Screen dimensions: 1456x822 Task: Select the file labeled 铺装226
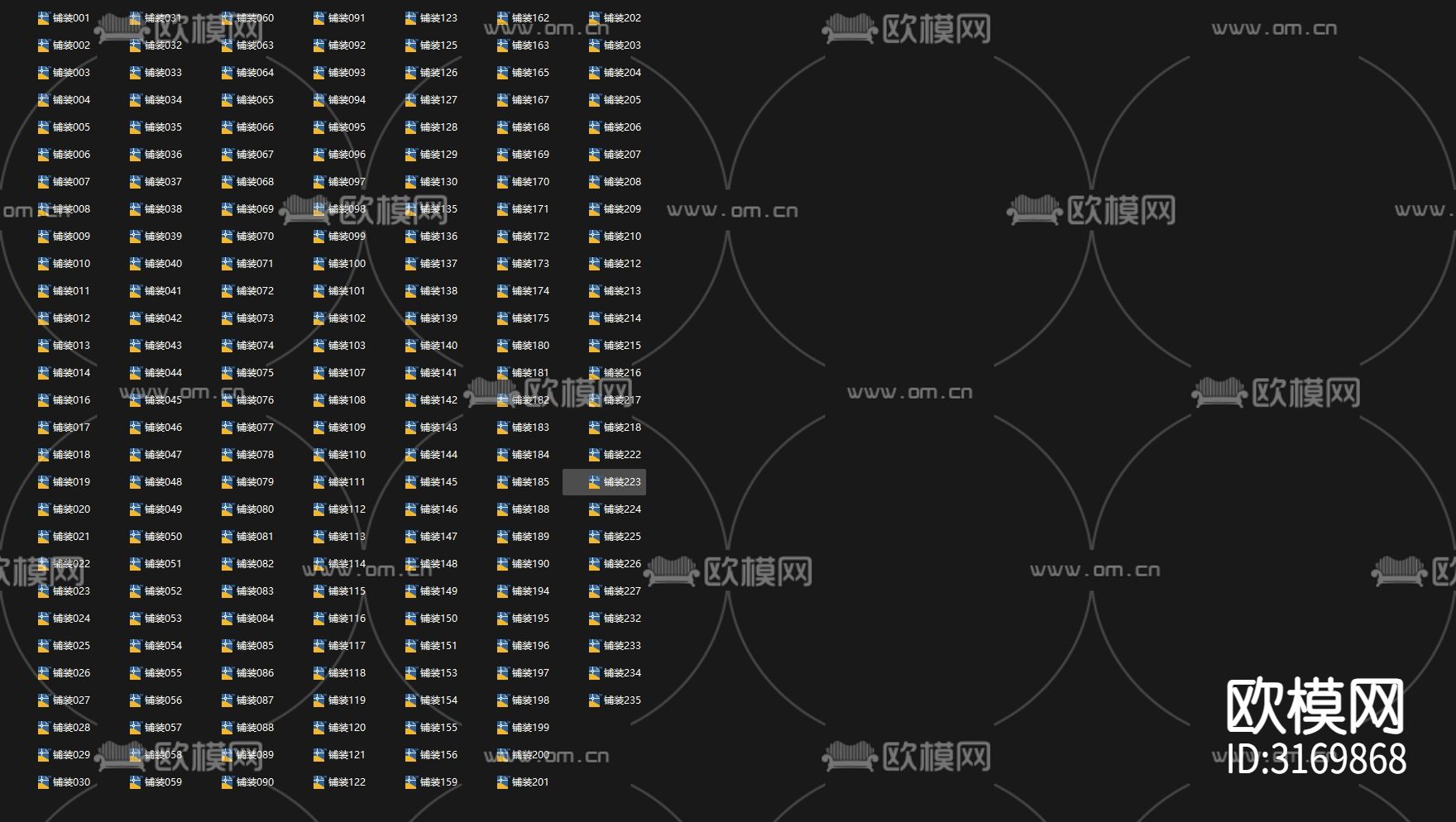[x=623, y=564]
